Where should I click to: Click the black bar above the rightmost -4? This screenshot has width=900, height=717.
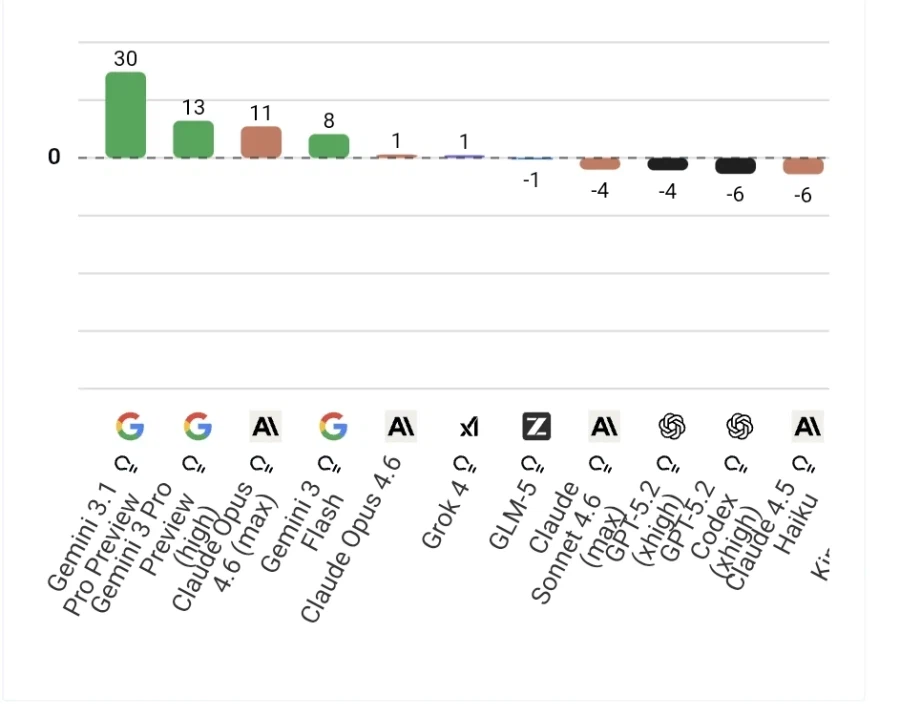click(x=668, y=164)
